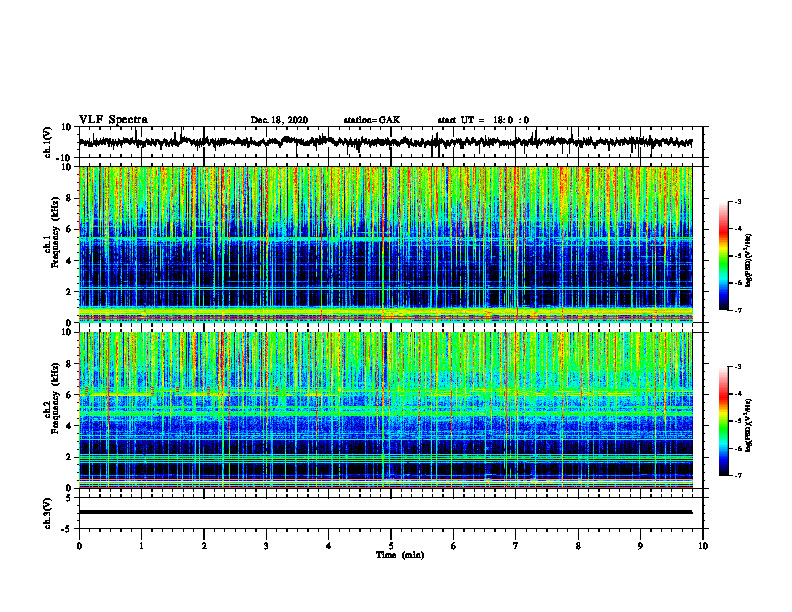
Task: Click the "-7" label on ch.1 colorbar
Action: click(x=738, y=310)
